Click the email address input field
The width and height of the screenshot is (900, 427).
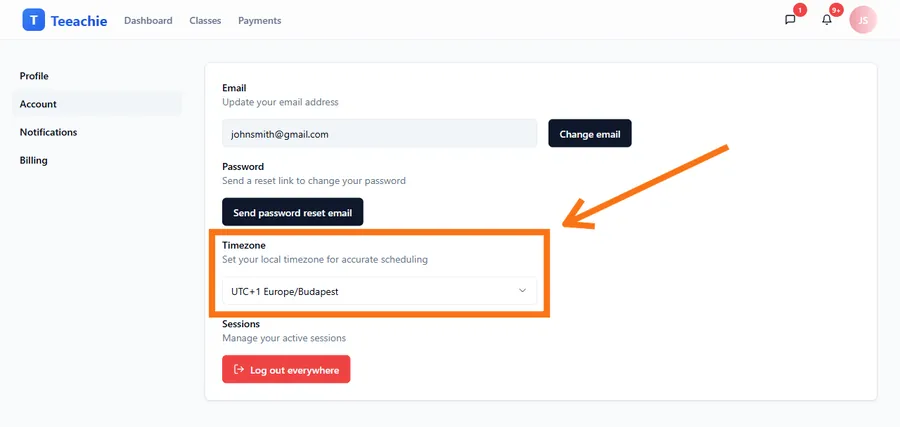tap(379, 134)
